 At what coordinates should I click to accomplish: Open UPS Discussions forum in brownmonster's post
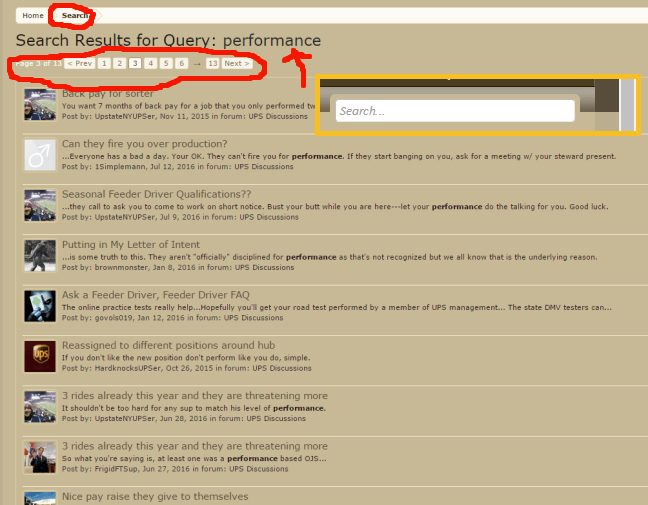point(264,268)
